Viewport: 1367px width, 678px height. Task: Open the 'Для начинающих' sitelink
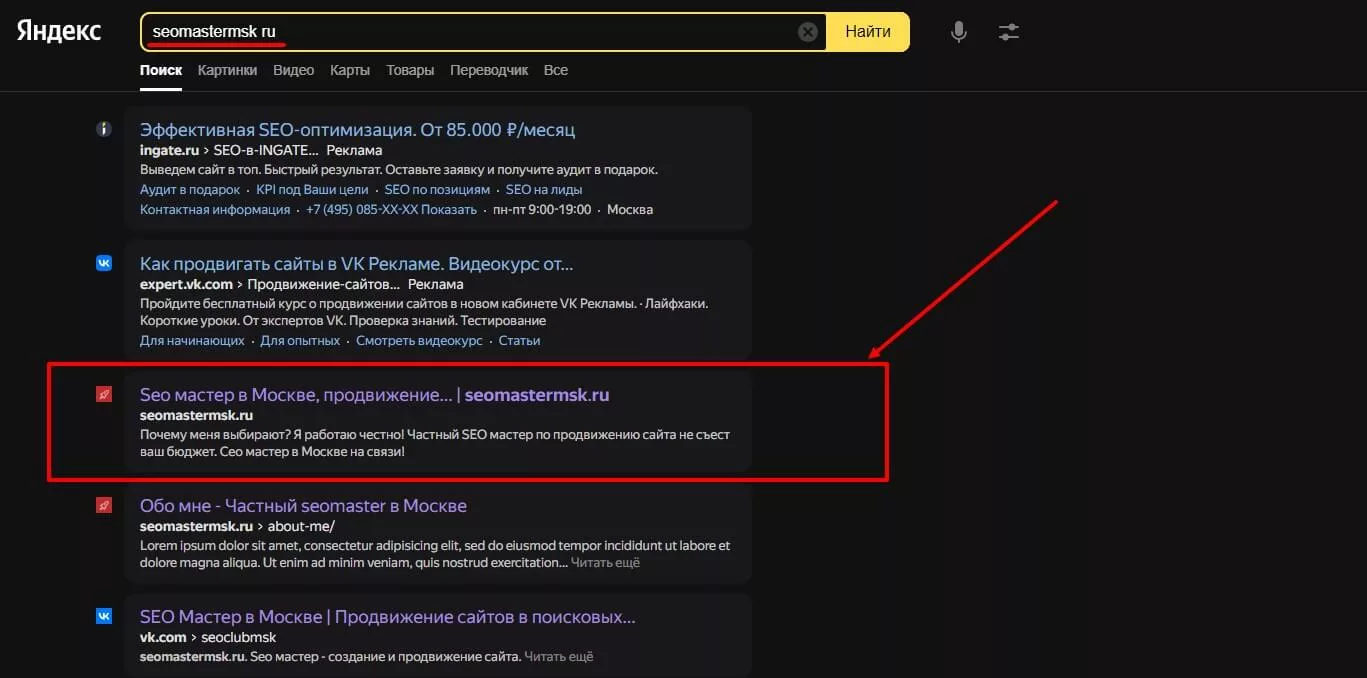[x=192, y=340]
